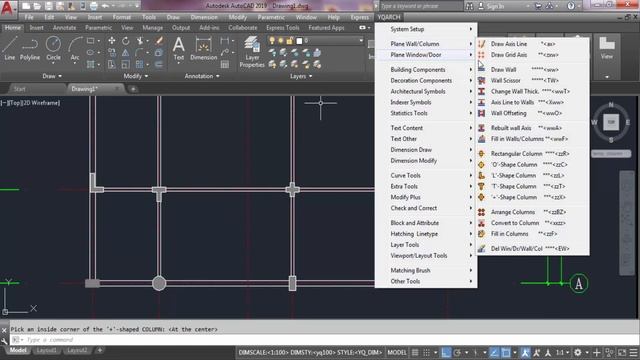Select the Arc tool

click(75, 49)
